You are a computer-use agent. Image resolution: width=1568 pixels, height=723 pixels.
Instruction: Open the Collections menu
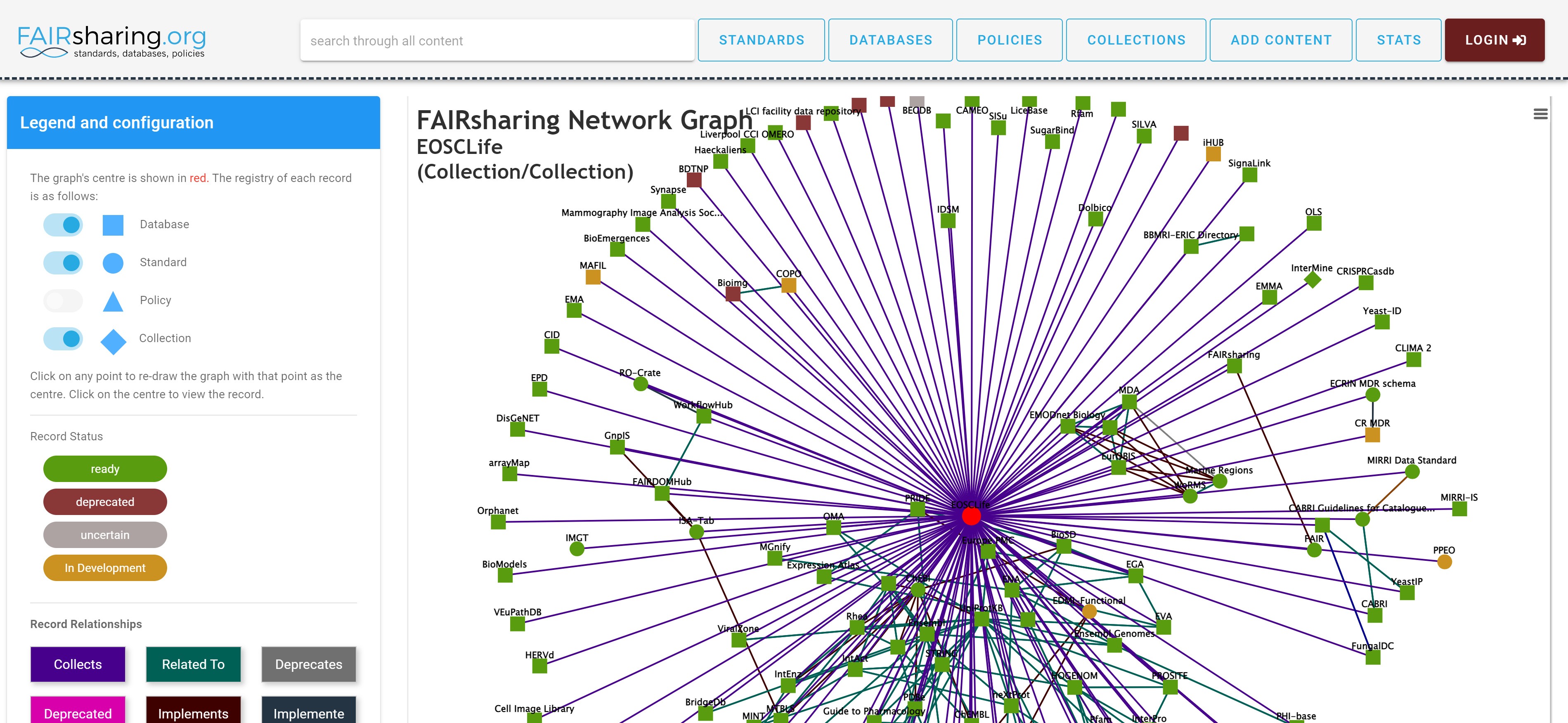(x=1136, y=40)
